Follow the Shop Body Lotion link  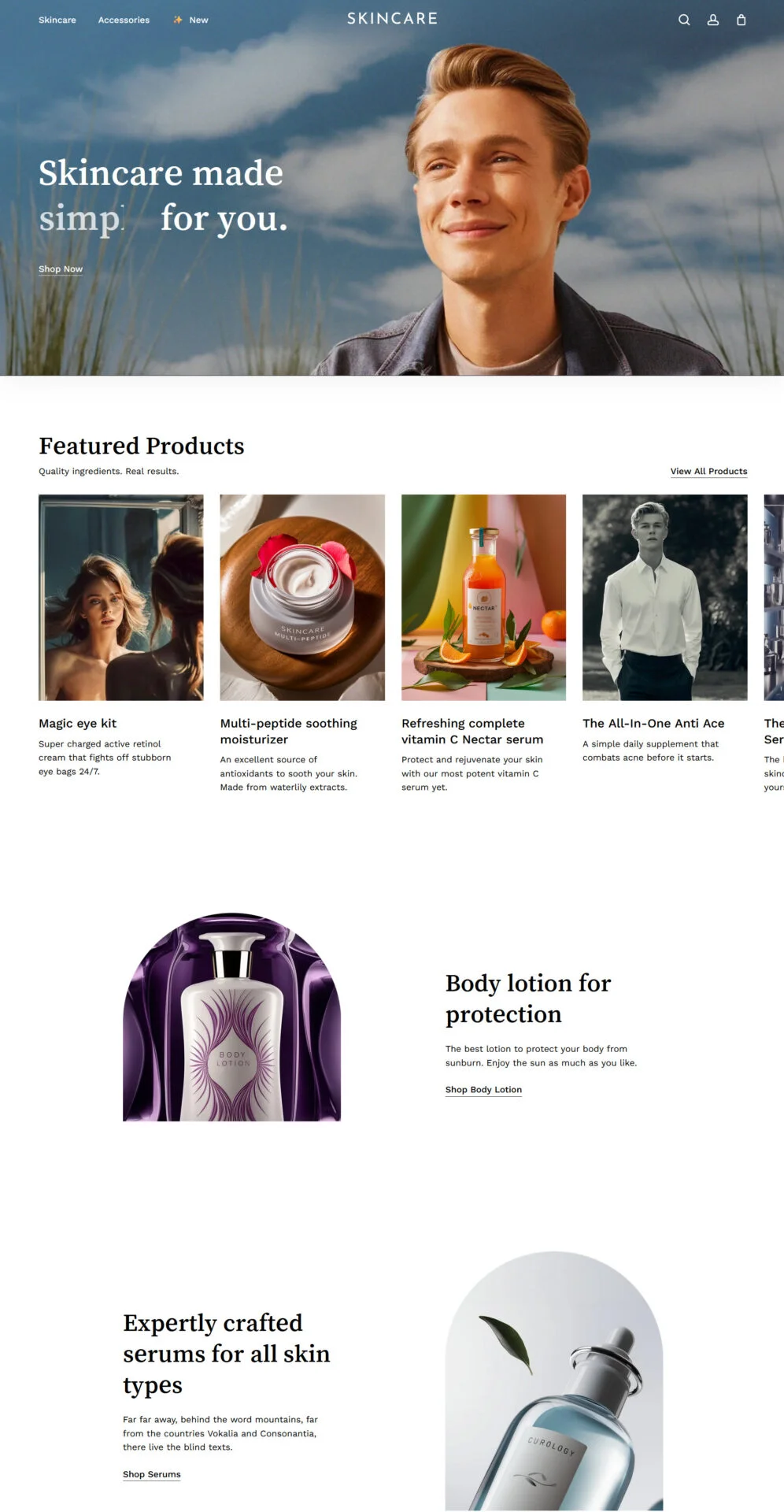[x=483, y=1089]
